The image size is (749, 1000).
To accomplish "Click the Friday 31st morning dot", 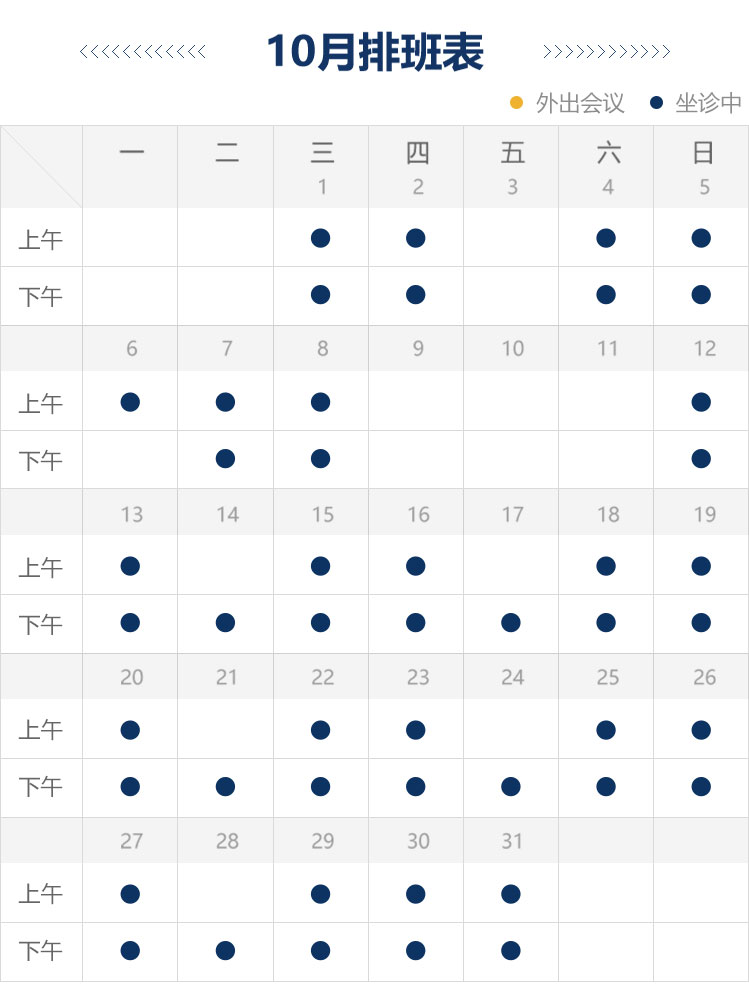I will point(511,893).
